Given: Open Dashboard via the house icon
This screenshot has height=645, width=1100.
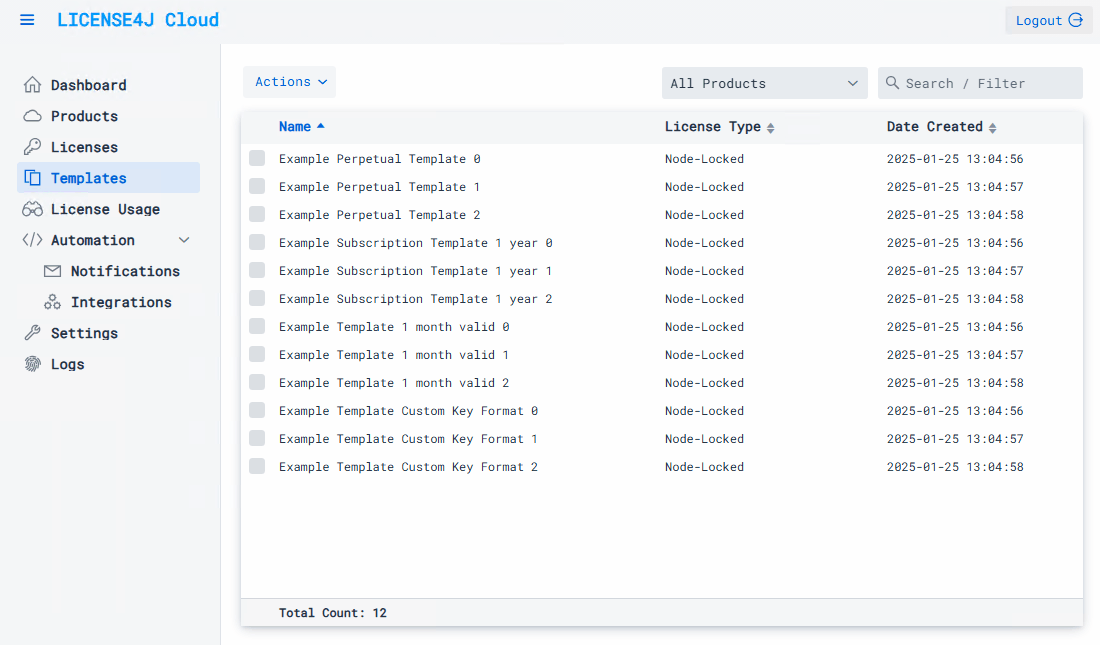Looking at the screenshot, I should click(33, 85).
